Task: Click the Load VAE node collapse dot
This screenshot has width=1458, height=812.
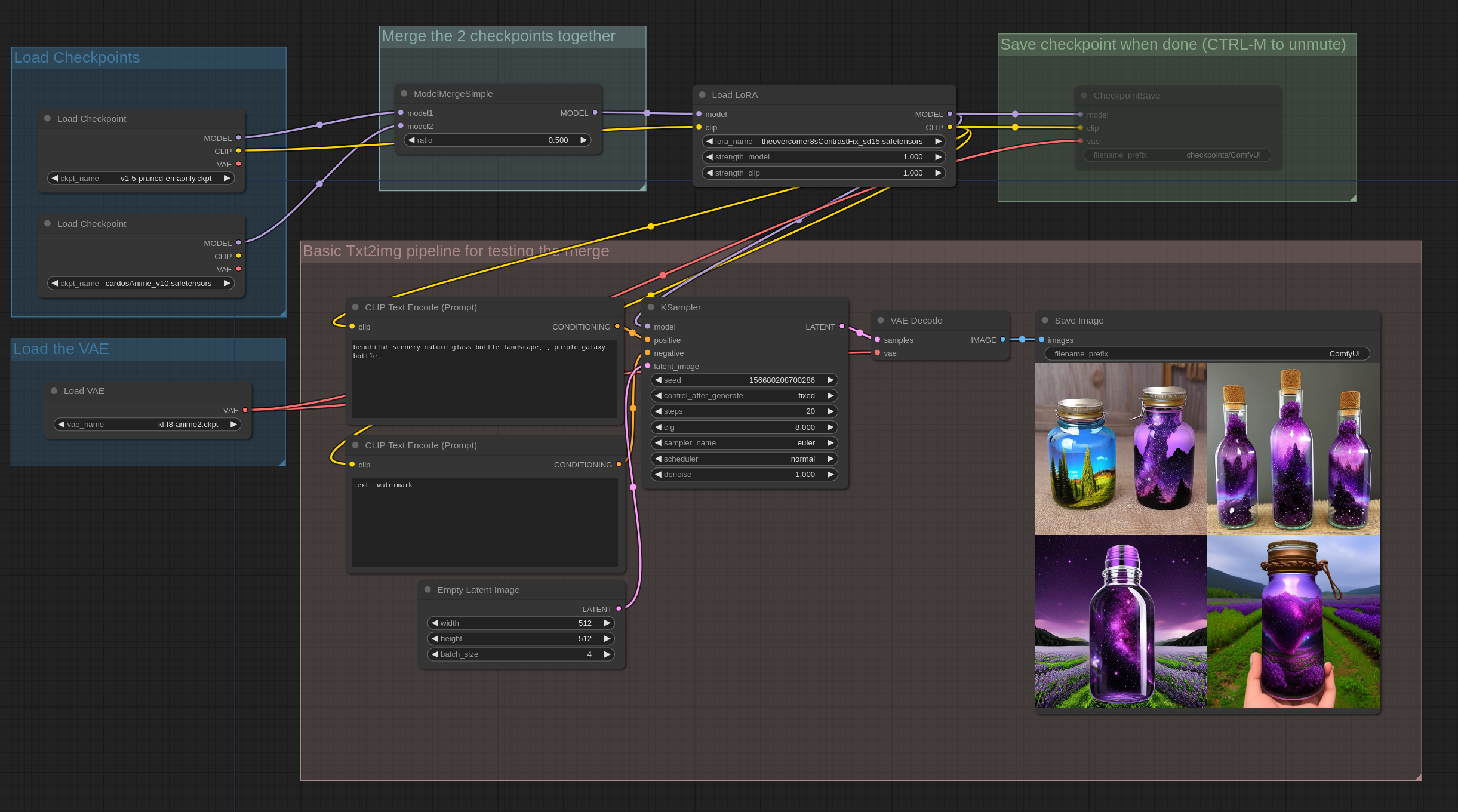Action: [54, 391]
